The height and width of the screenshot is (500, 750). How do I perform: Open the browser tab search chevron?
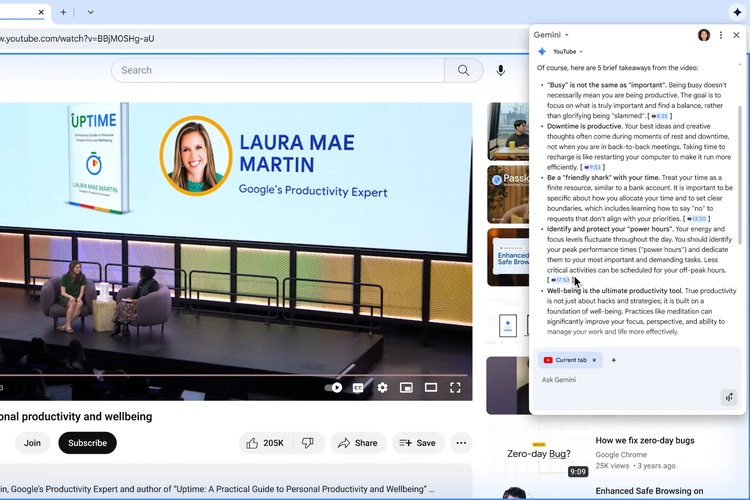click(90, 12)
